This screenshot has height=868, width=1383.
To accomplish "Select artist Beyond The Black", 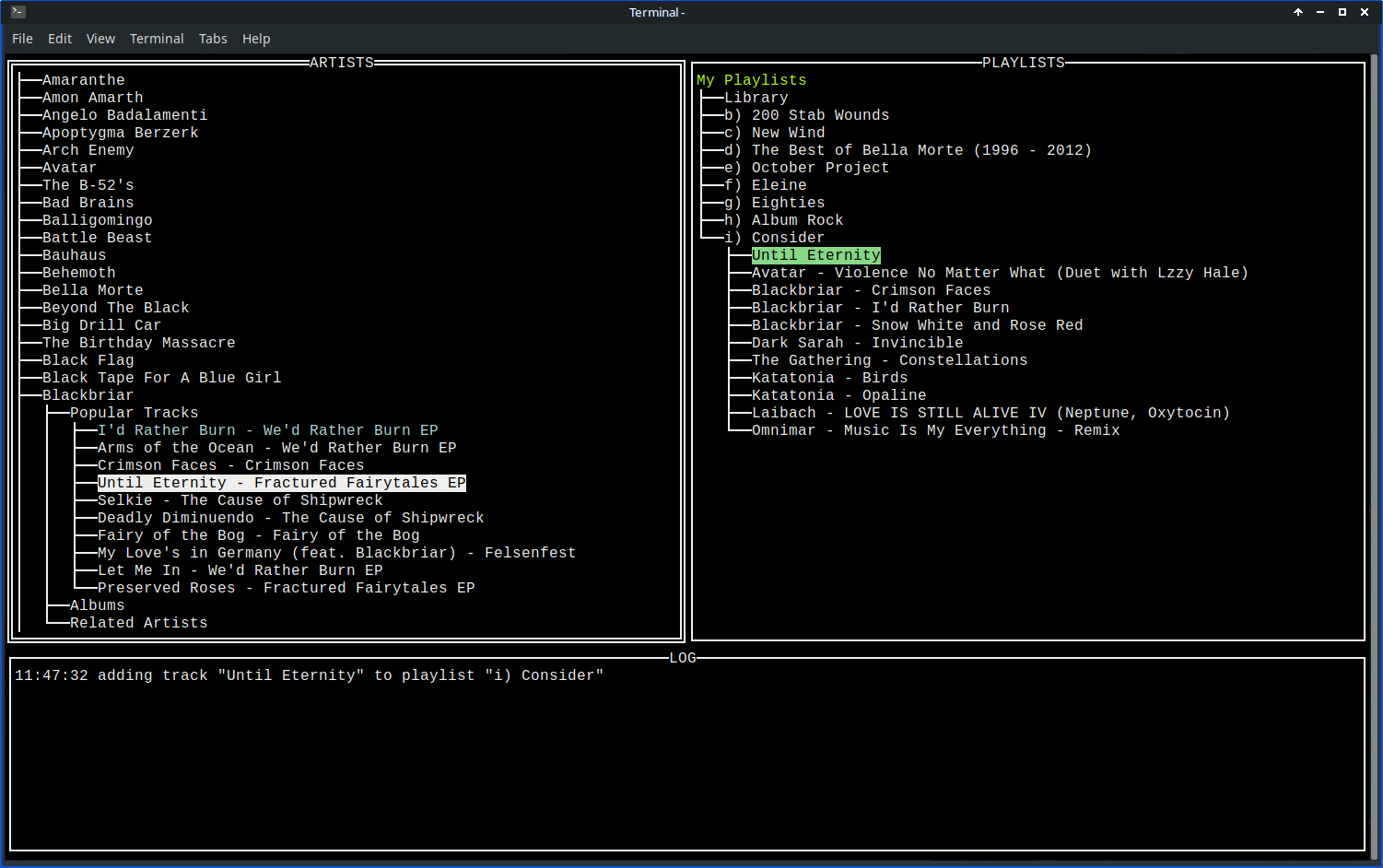I will coord(115,308).
